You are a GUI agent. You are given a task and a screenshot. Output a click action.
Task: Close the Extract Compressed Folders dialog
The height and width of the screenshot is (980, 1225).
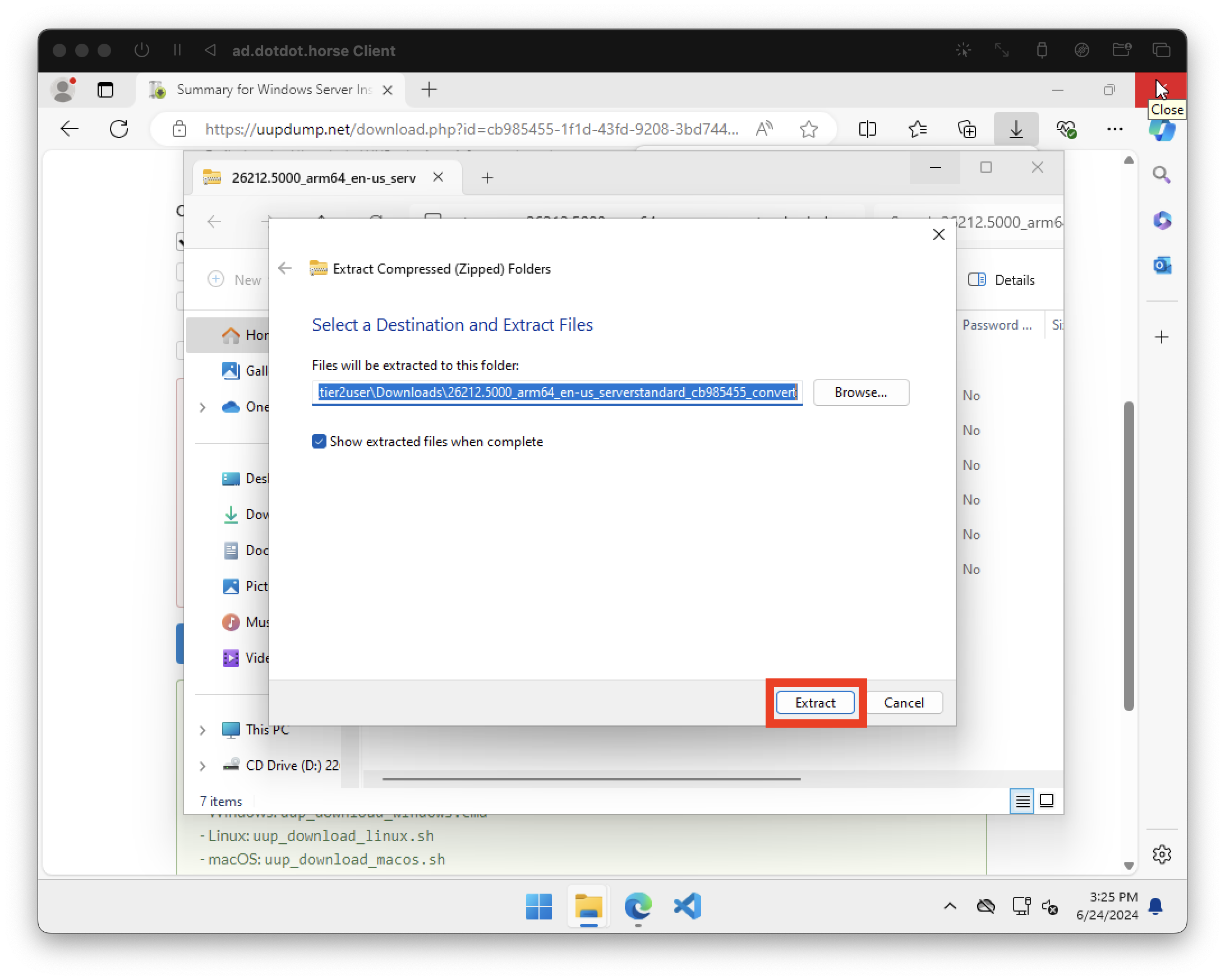[x=938, y=234]
